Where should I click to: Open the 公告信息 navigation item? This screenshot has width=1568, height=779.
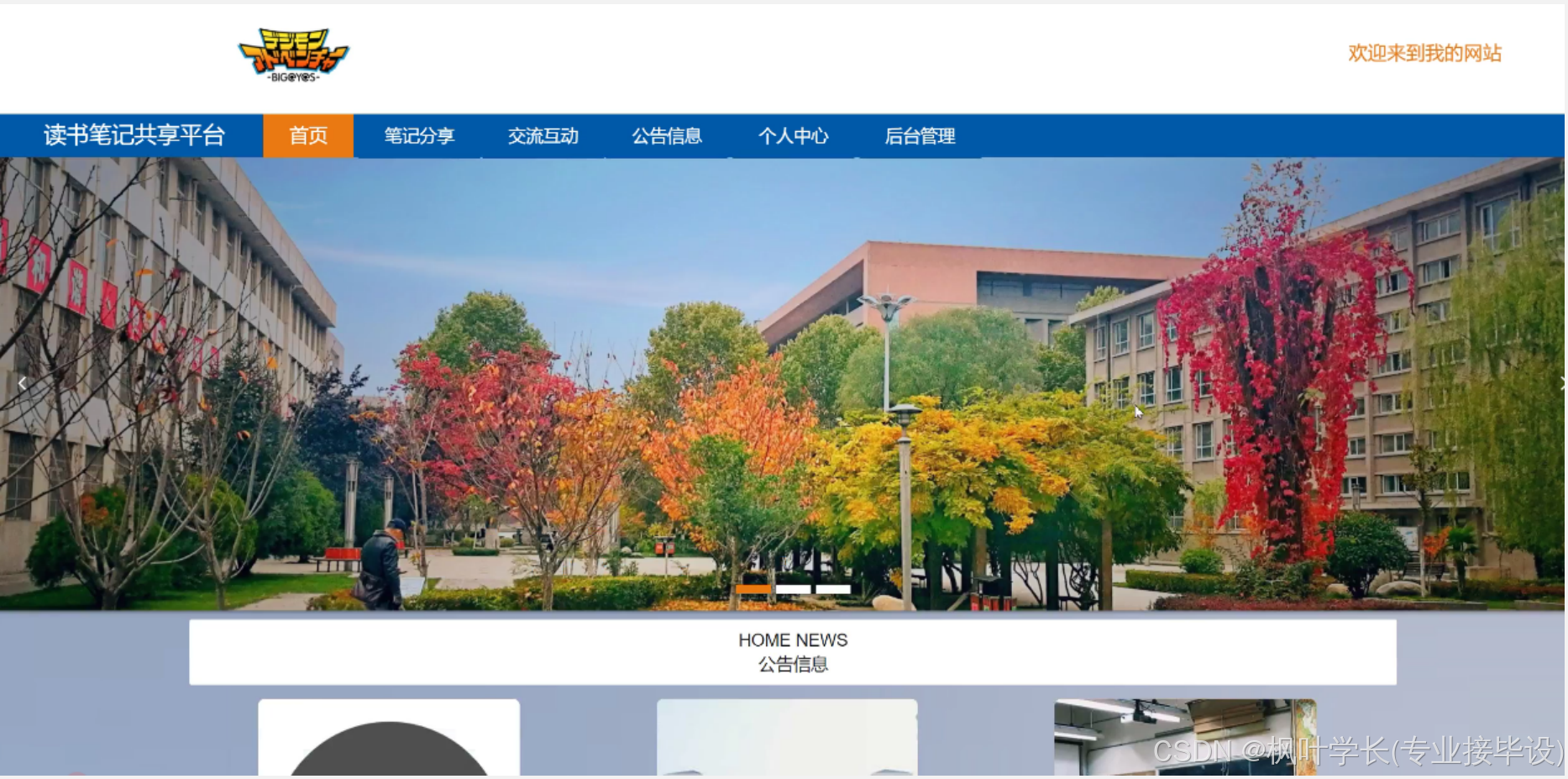tap(667, 136)
